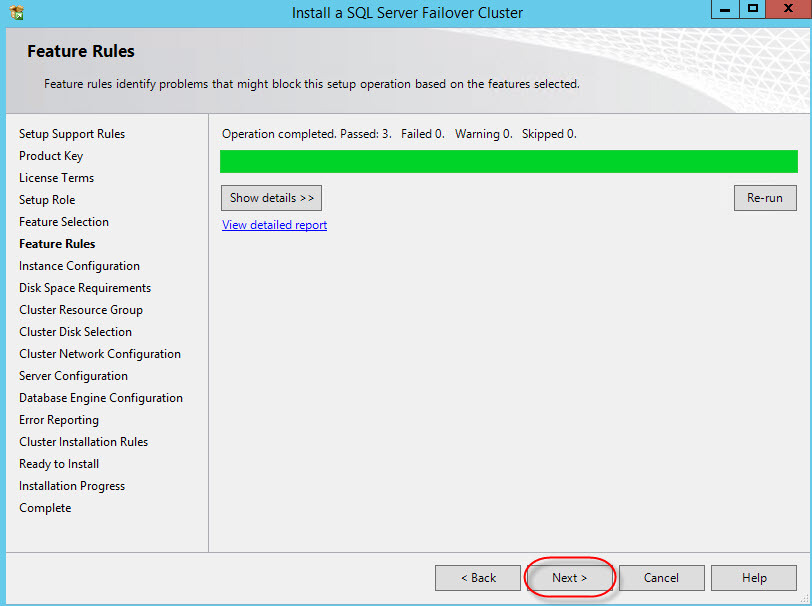Open the Help button

753,578
